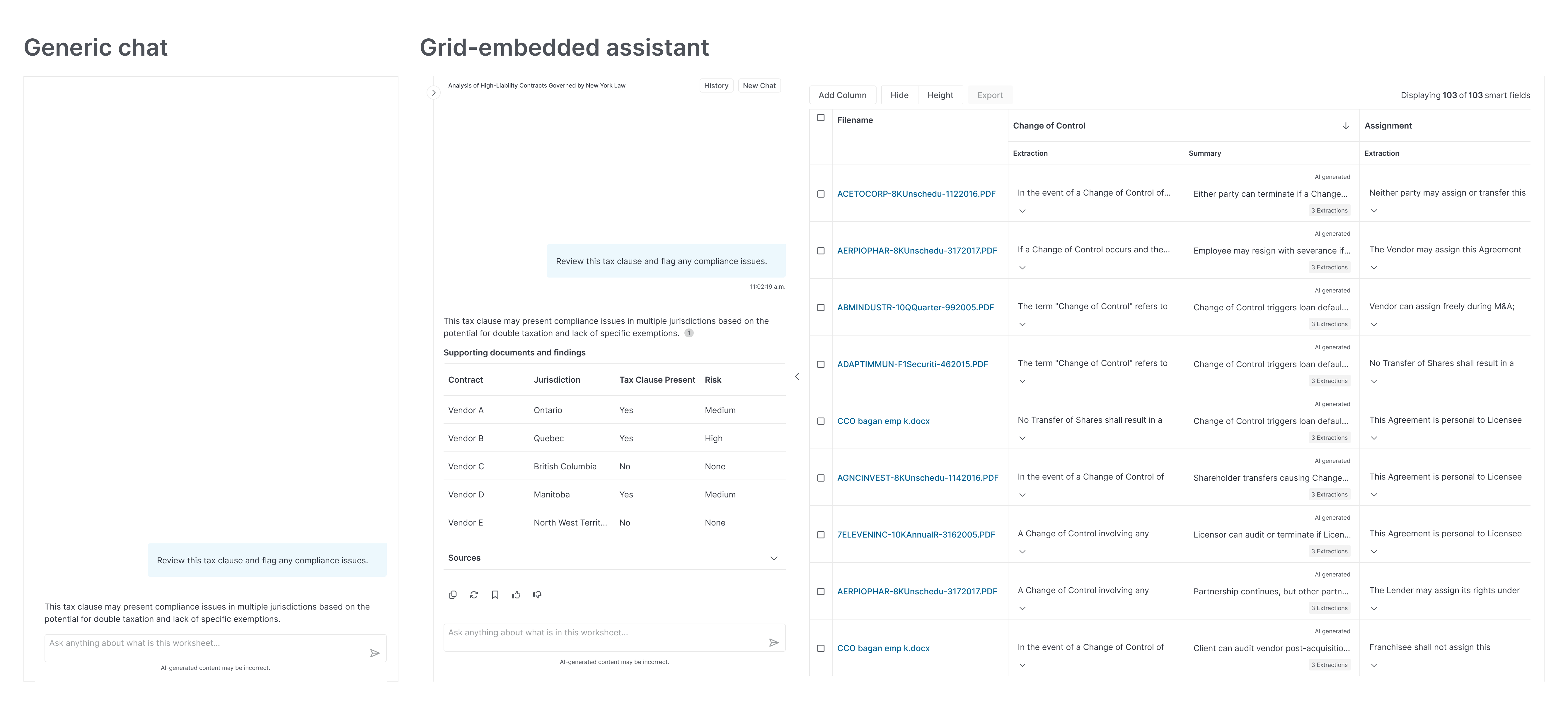Collapse the chat panel using the side arrow
This screenshot has height=705, width=1568.
pos(797,377)
